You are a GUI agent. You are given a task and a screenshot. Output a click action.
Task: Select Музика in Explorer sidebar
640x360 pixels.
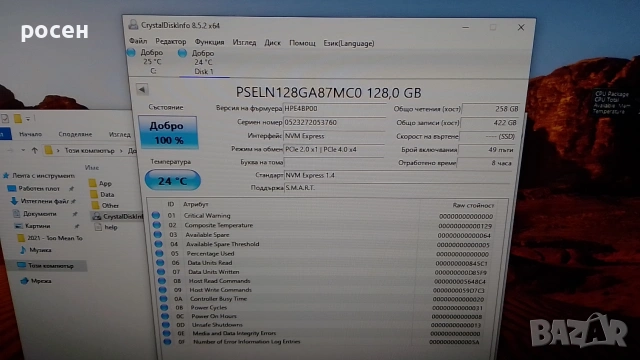coord(40,250)
